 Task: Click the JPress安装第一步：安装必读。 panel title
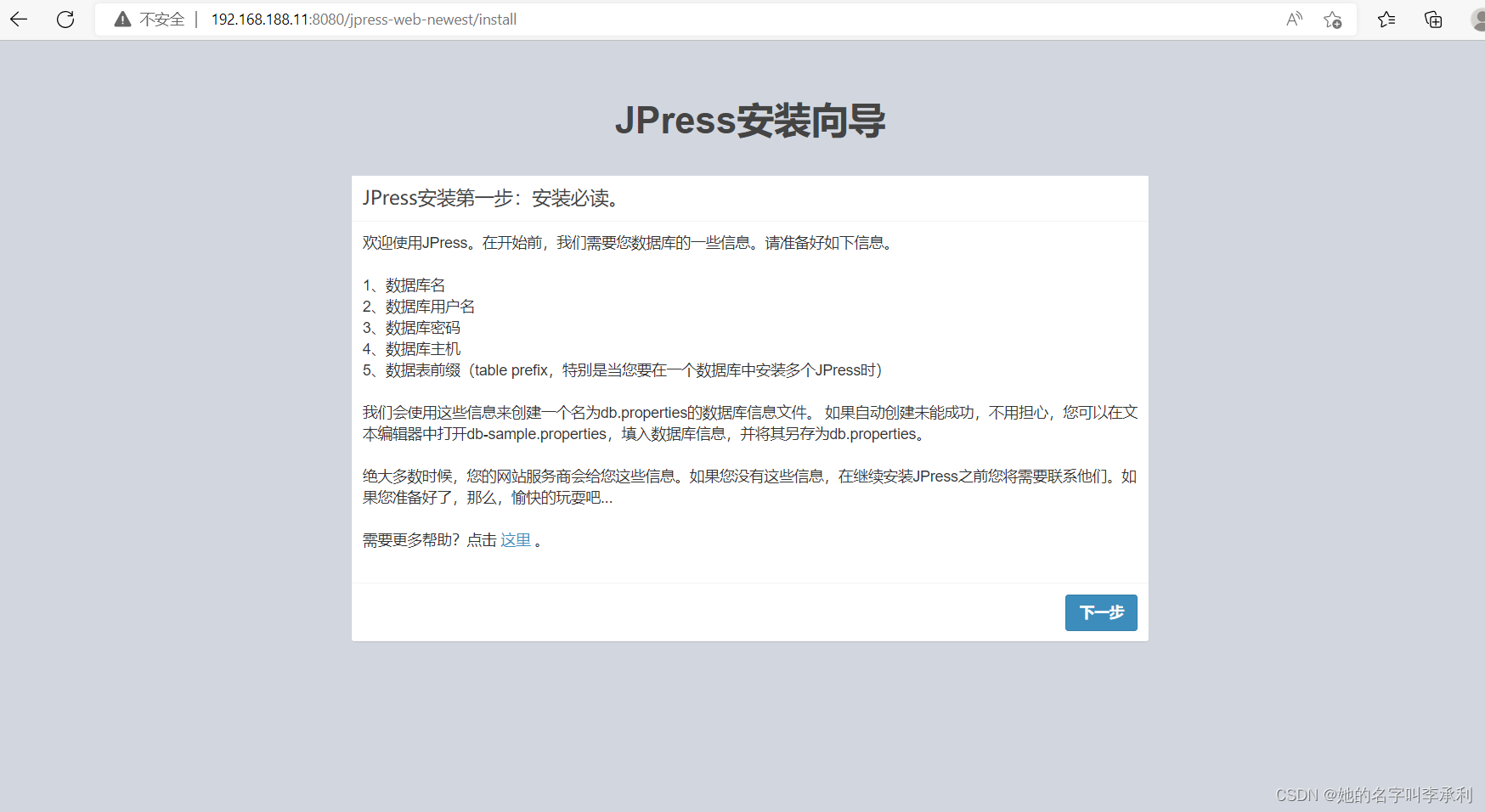tap(493, 198)
